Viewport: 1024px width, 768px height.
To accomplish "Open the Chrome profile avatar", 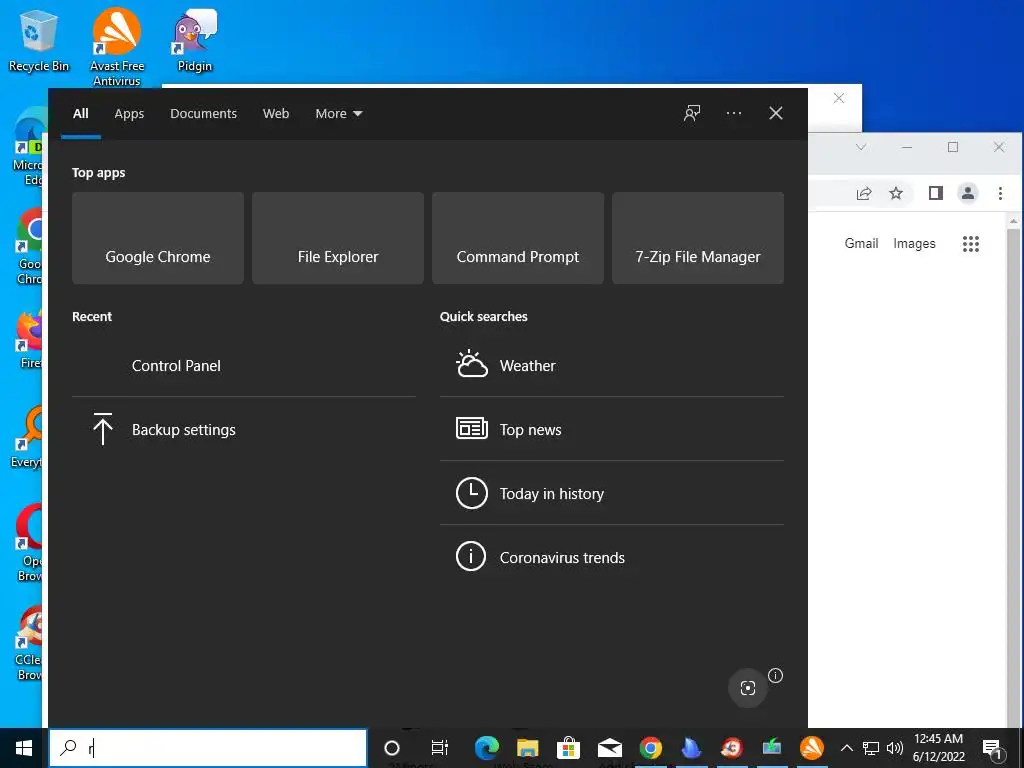I will click(x=968, y=193).
